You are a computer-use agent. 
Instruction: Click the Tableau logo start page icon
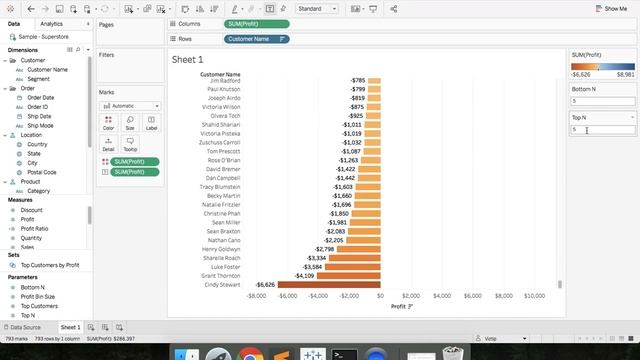(x=10, y=9)
